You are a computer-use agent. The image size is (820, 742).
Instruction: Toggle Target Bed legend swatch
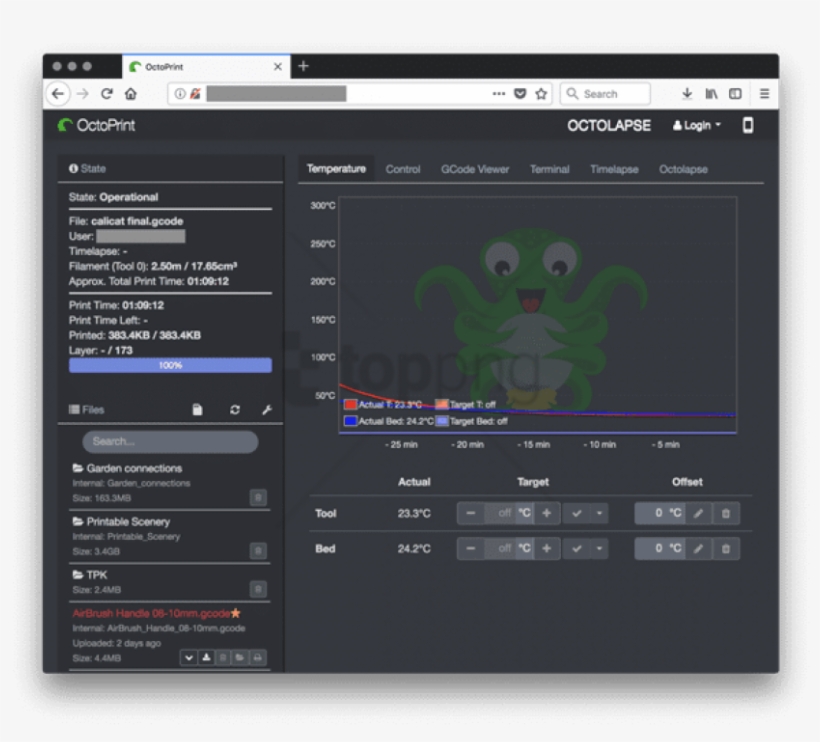tap(442, 421)
